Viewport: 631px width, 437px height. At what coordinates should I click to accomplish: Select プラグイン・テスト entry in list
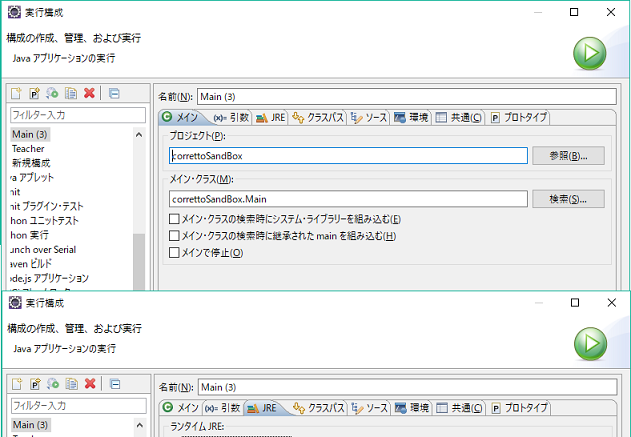click(x=47, y=206)
